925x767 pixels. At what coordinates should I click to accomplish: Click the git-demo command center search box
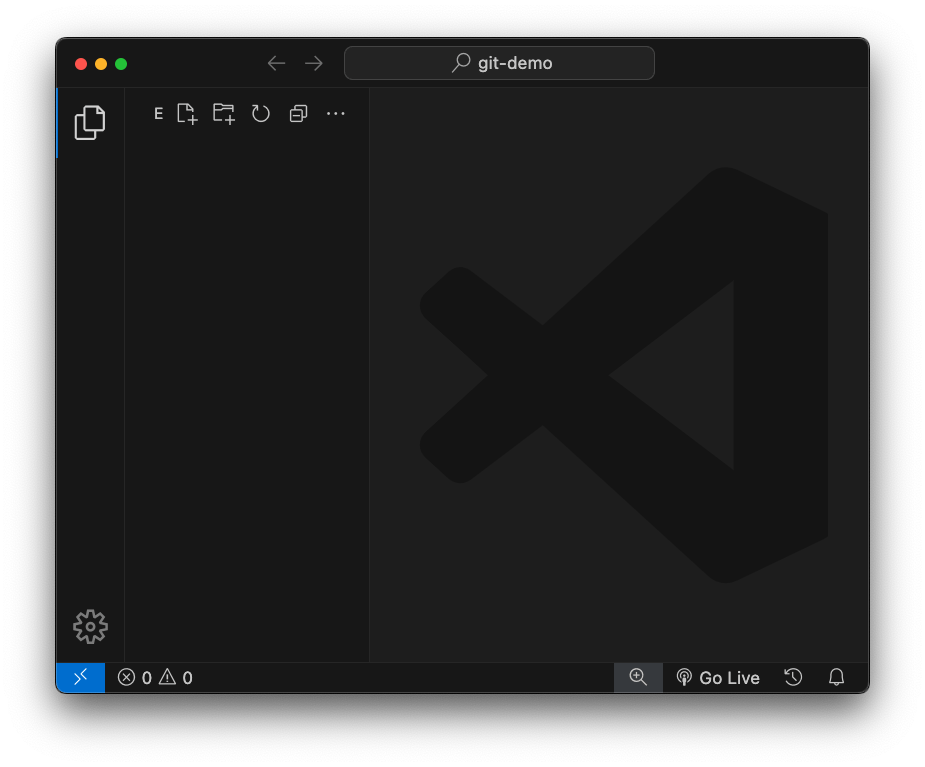[x=499, y=63]
